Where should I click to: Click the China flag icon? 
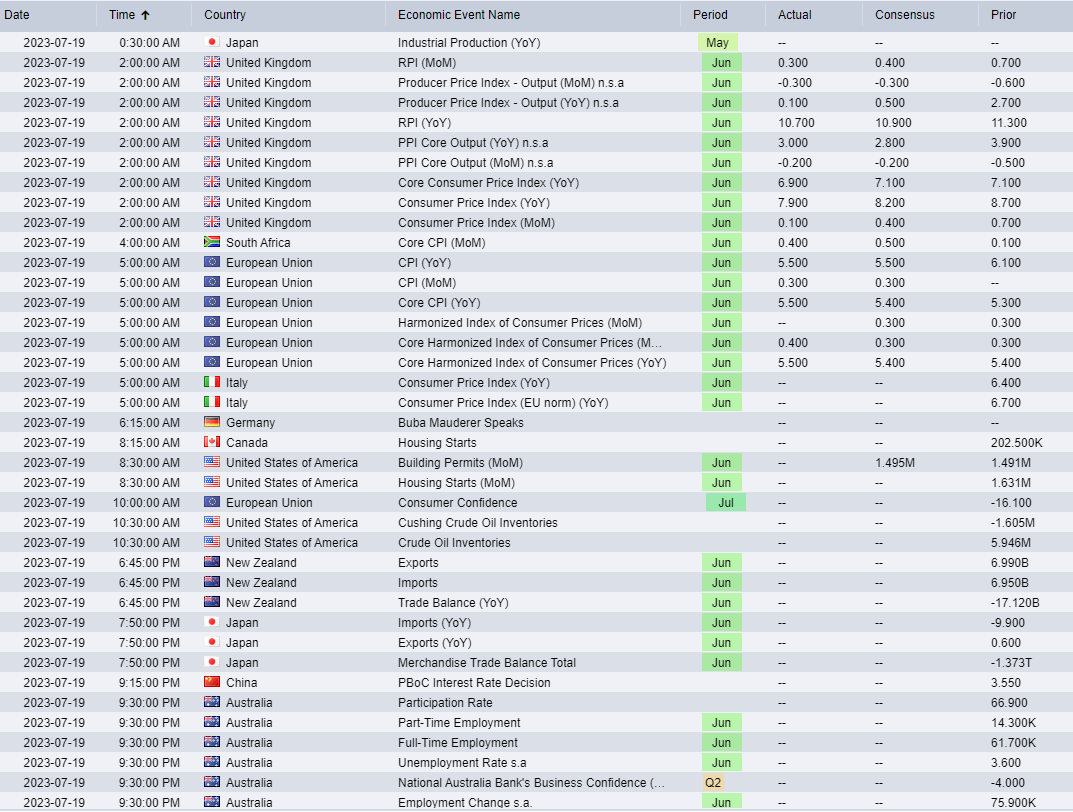point(212,682)
